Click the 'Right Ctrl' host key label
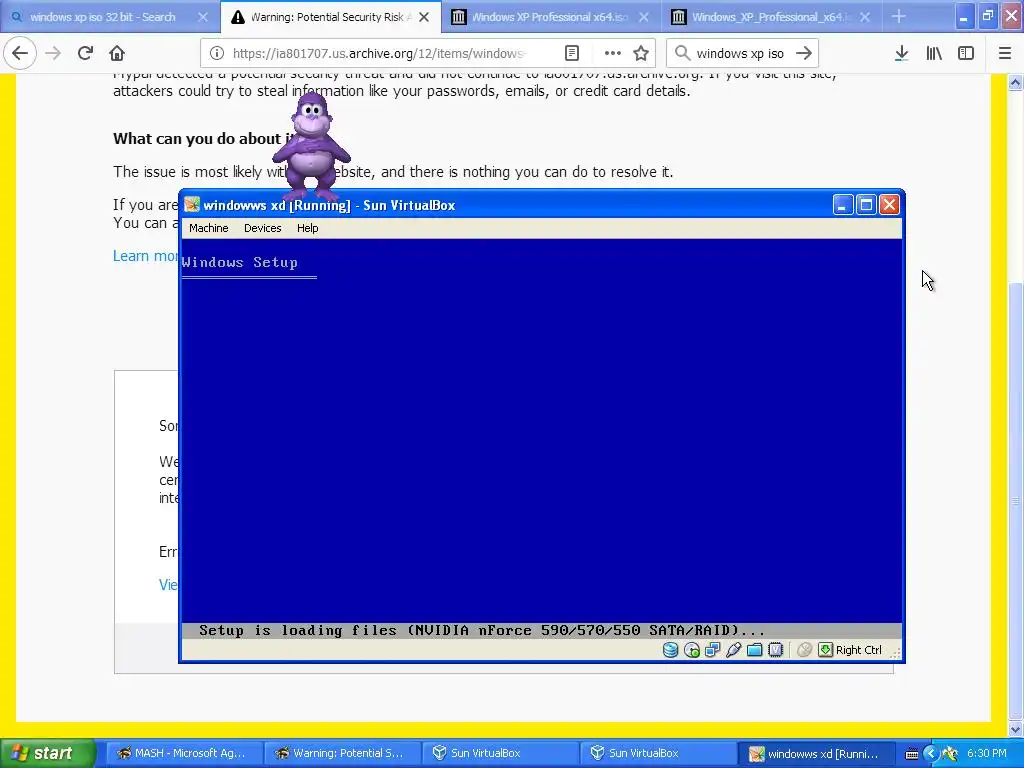The image size is (1024, 768). click(858, 650)
